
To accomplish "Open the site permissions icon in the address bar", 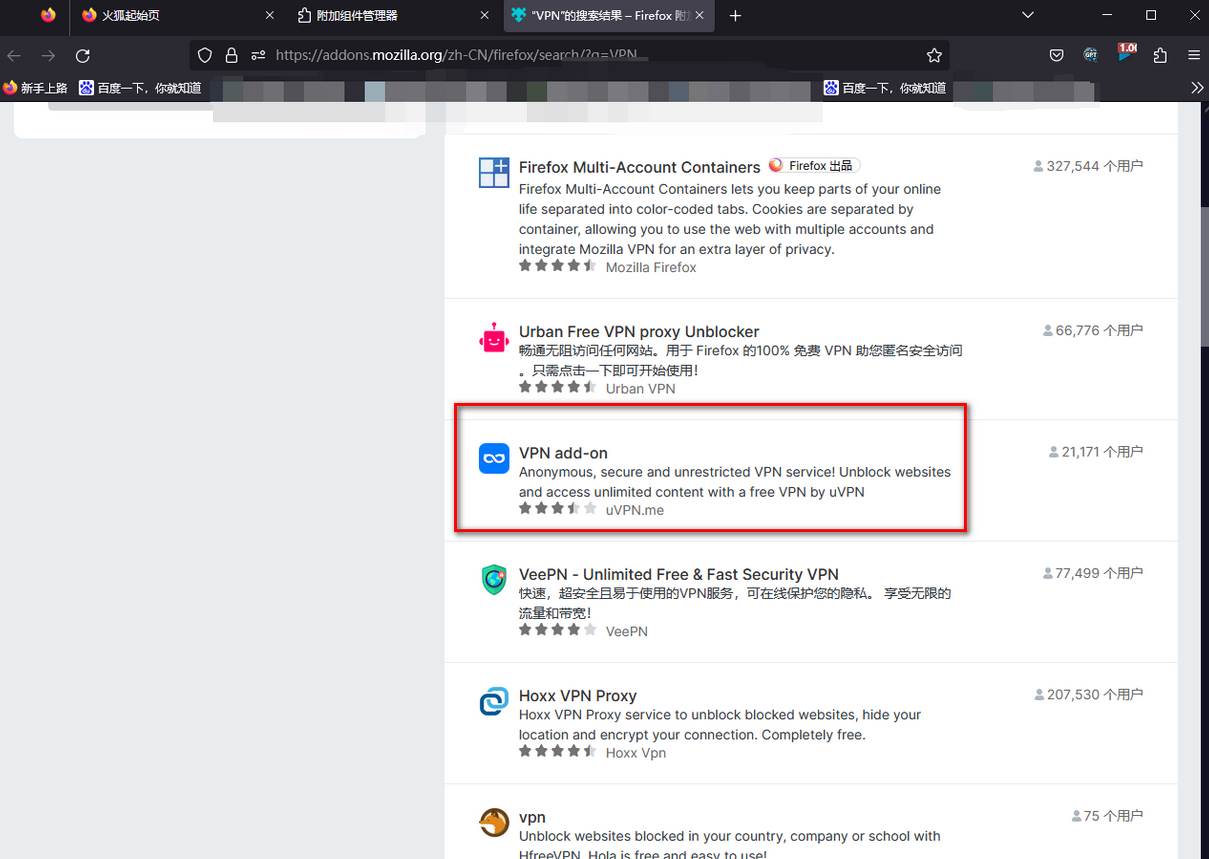I will [x=258, y=55].
